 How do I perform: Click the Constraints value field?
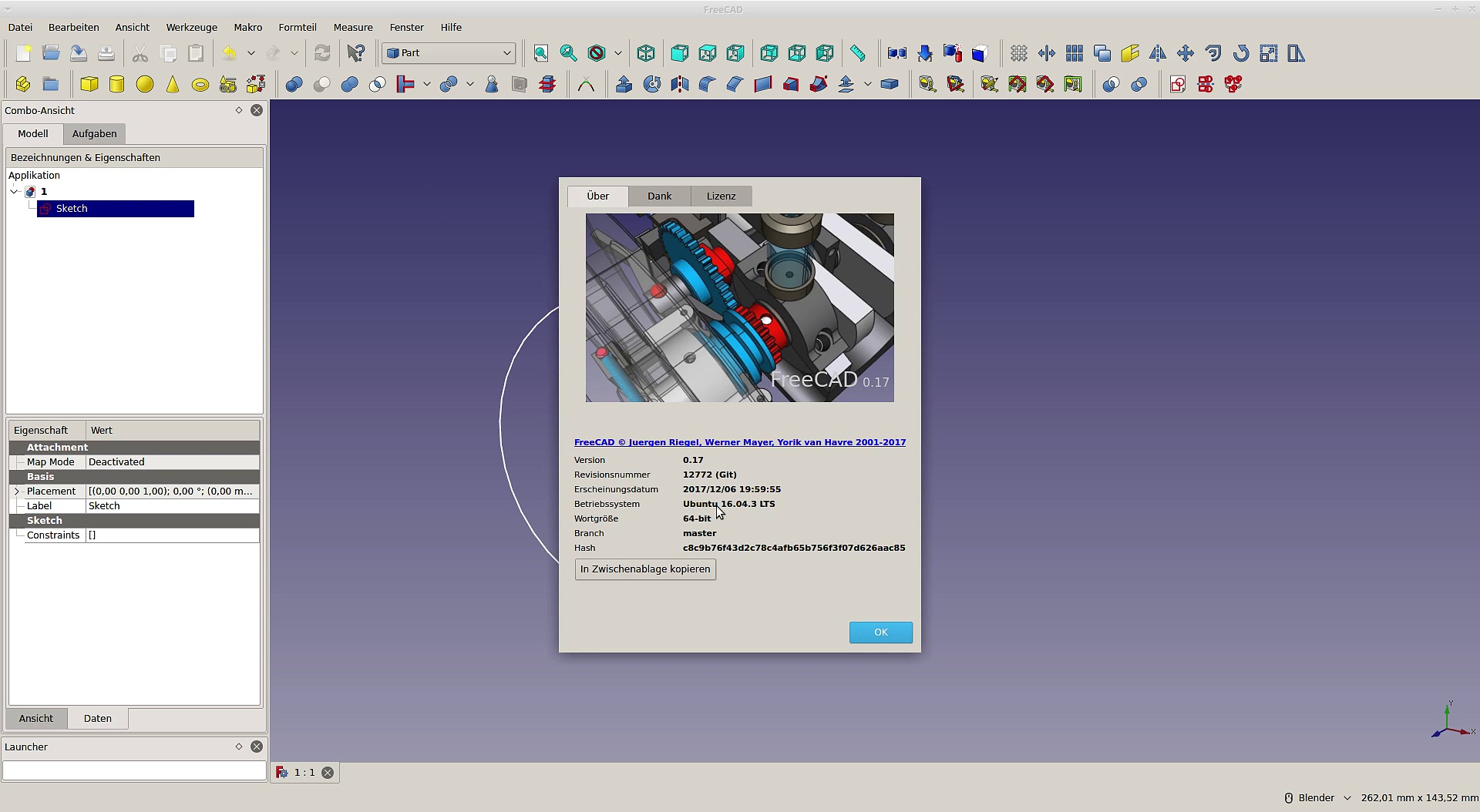coord(173,535)
